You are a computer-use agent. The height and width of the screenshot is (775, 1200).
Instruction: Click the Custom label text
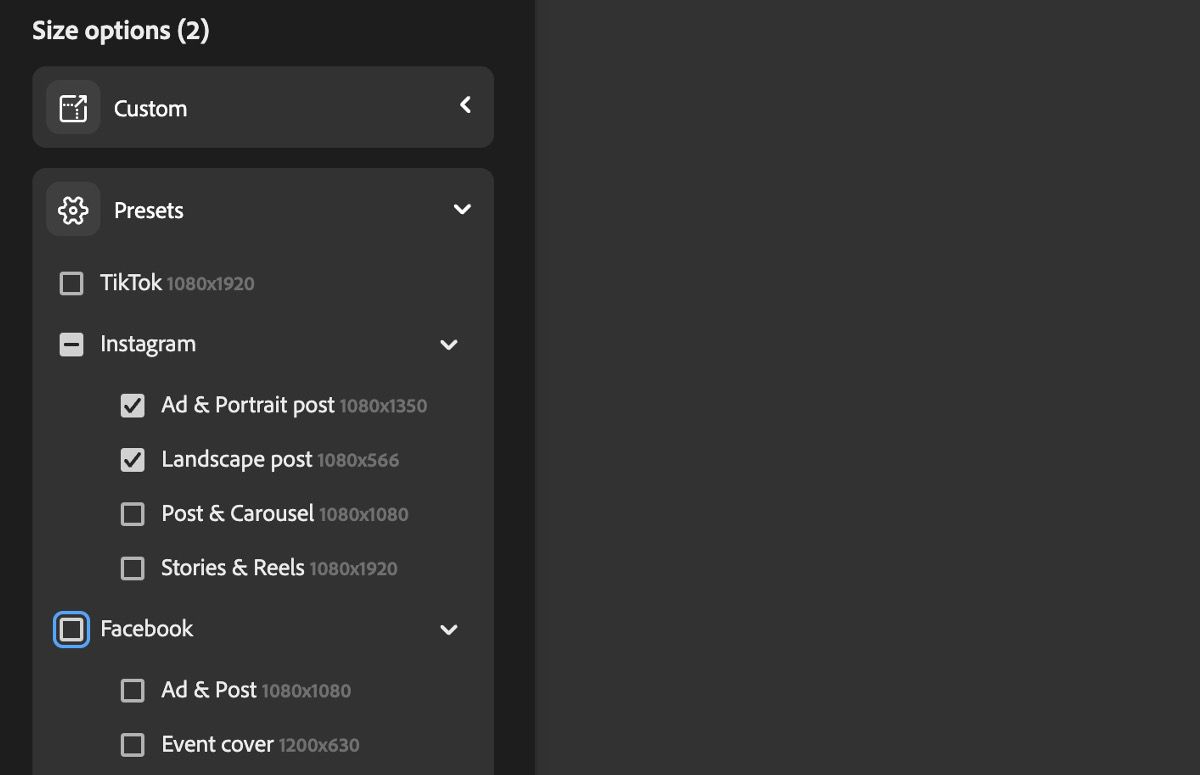point(150,109)
